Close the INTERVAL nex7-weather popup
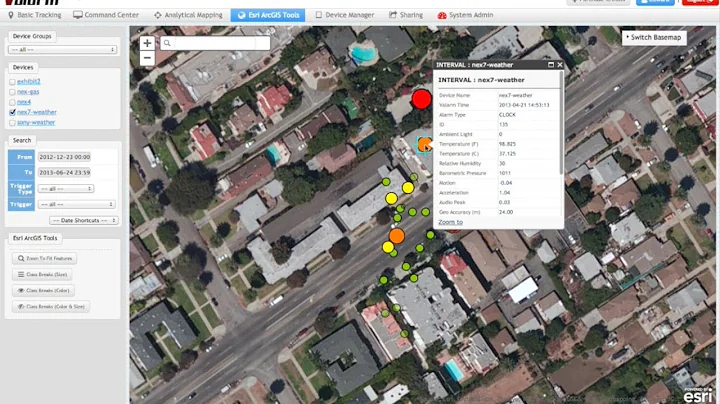720x404 pixels. click(x=560, y=65)
